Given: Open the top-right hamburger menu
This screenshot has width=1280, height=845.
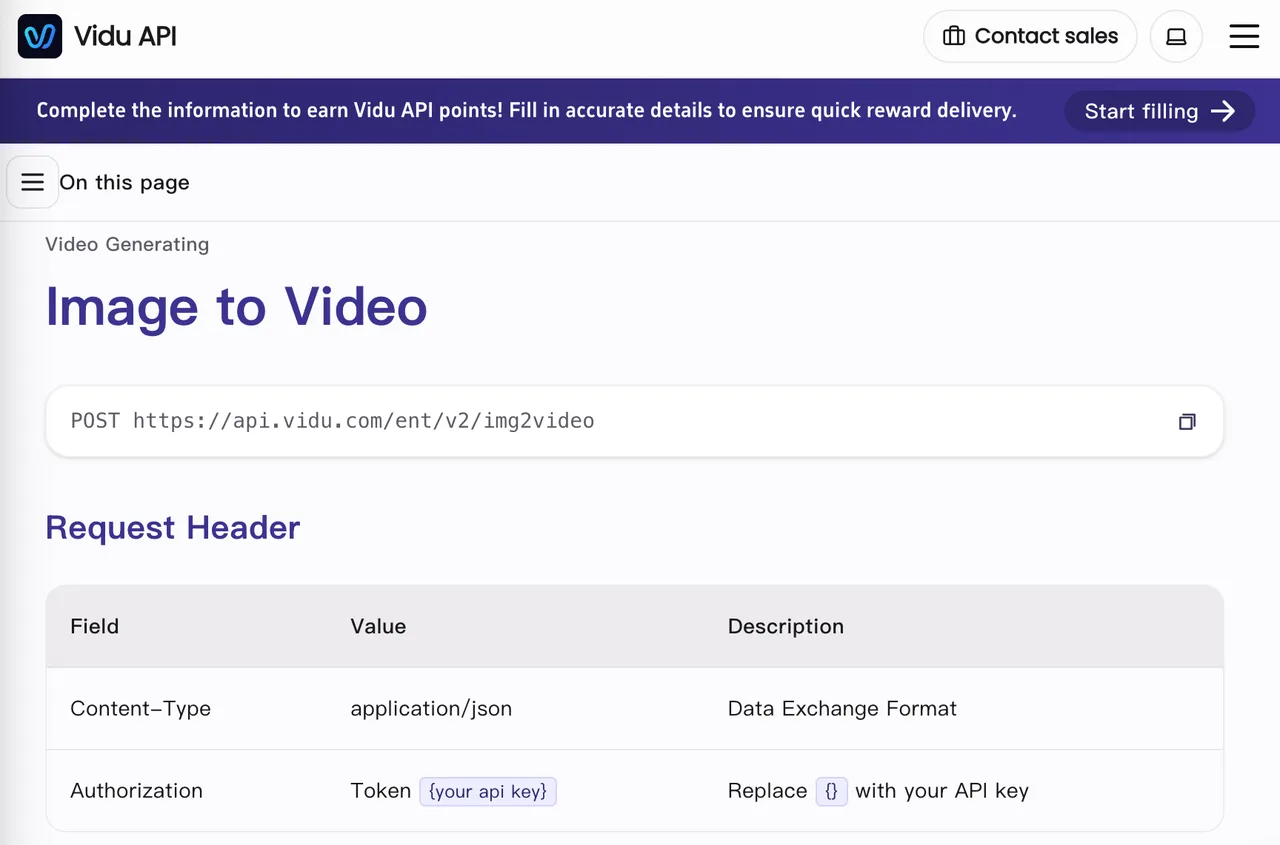Looking at the screenshot, I should tap(1244, 37).
